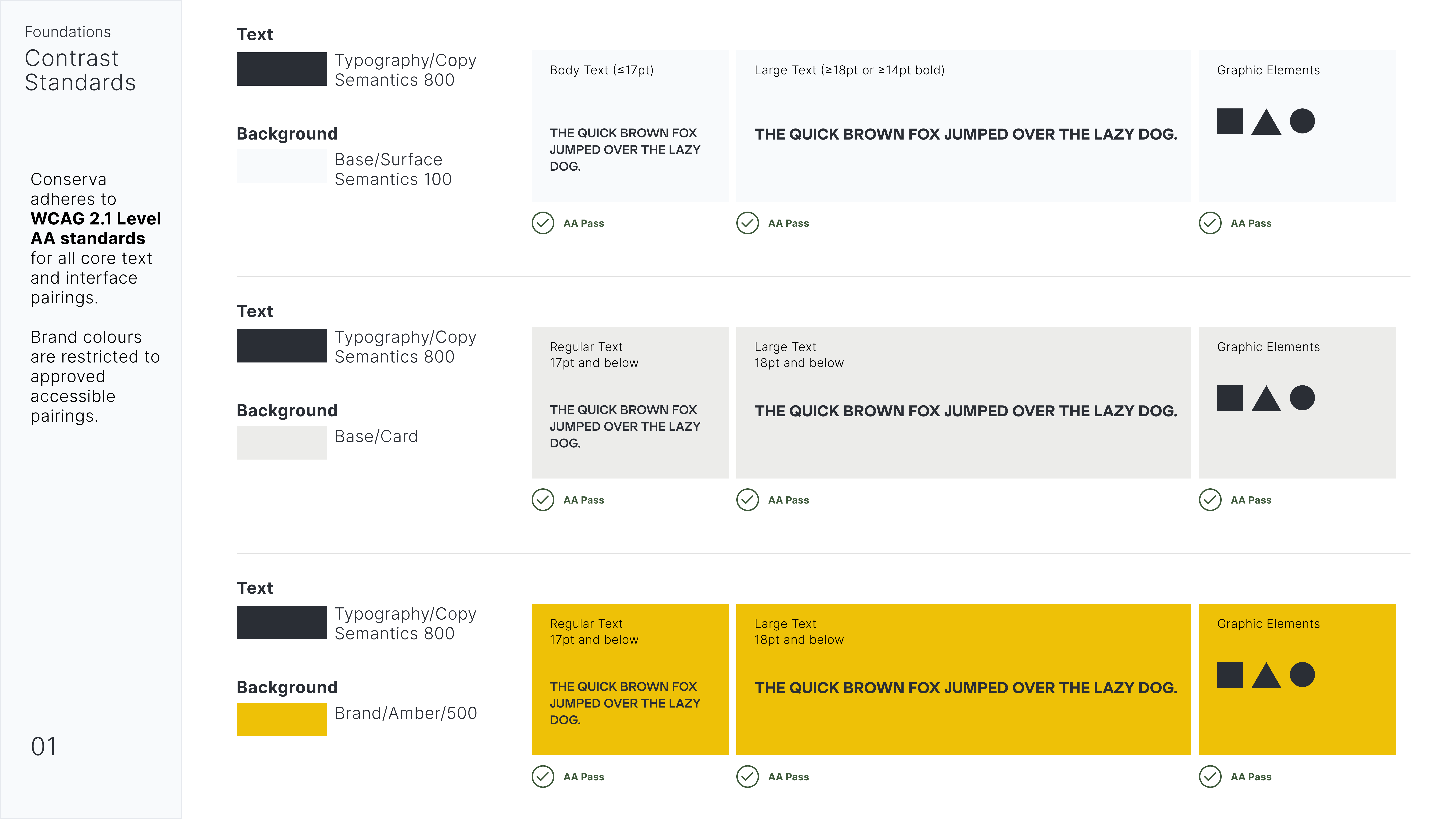The width and height of the screenshot is (1456, 819).
Task: Click the top Typography/Copy Semantics 800 dark swatch
Action: (281, 69)
